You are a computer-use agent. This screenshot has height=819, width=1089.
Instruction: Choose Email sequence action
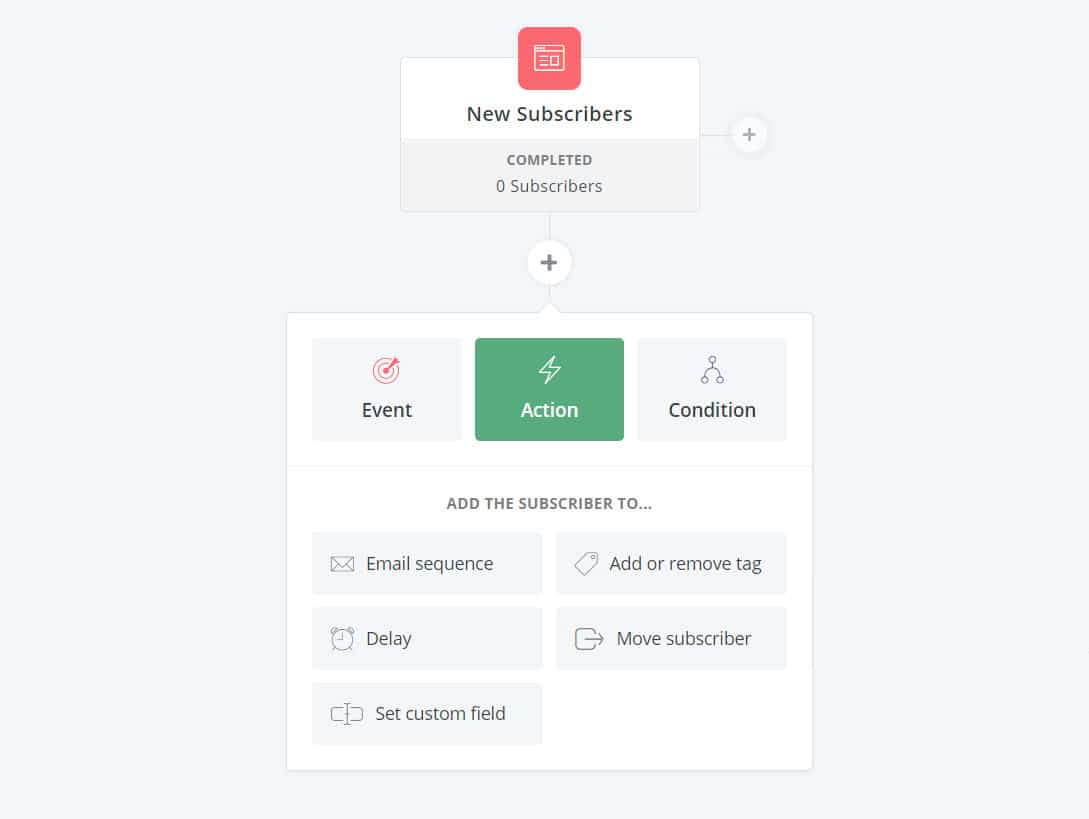427,563
